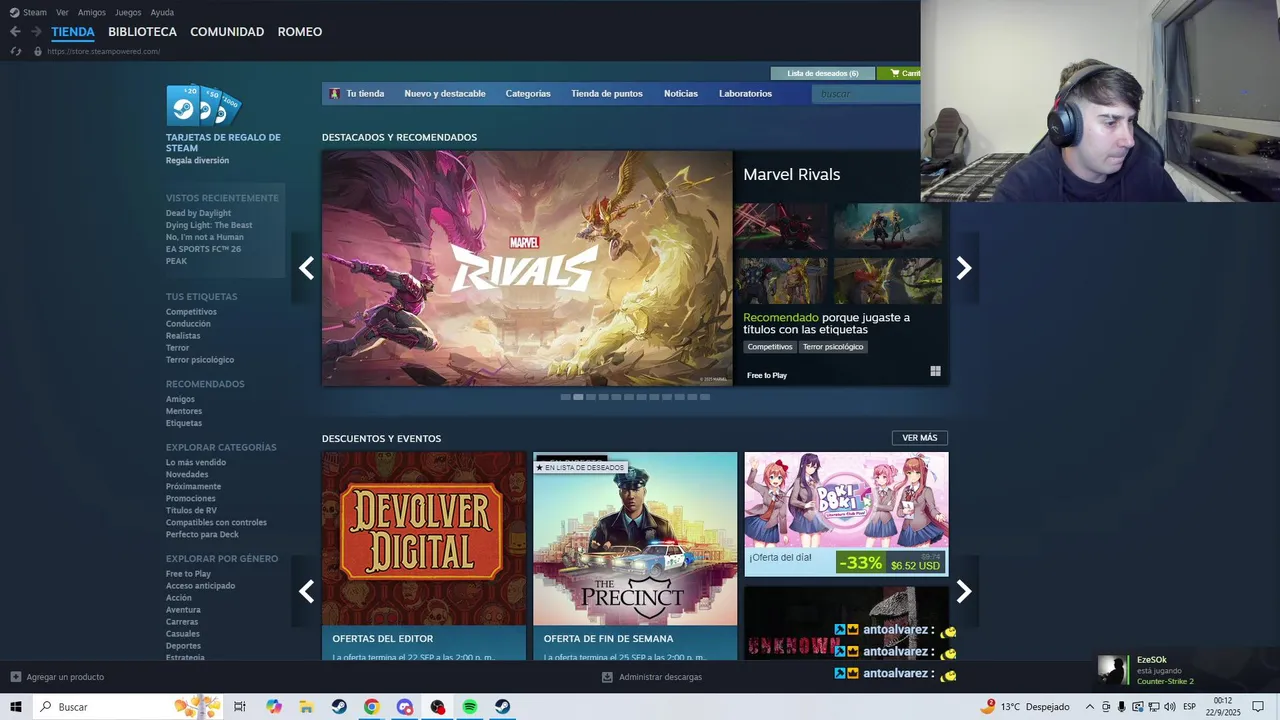Select the TIENDA tab

(x=73, y=32)
